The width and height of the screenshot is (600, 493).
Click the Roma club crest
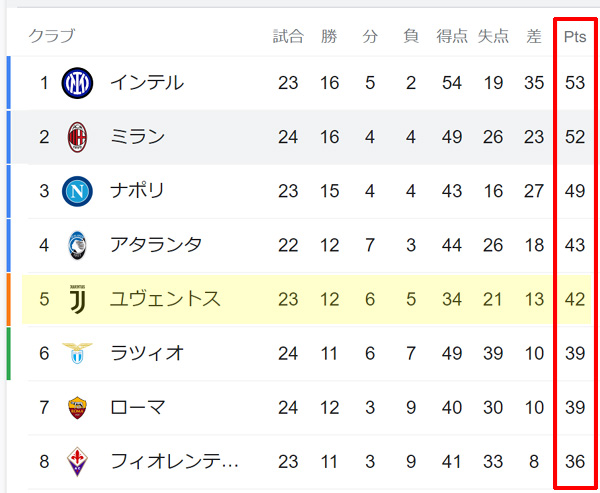coord(76,407)
